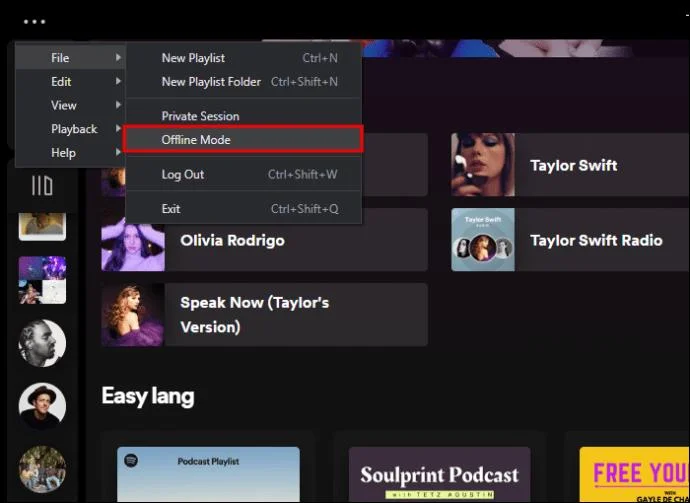Open the Olivia Rodrigo card
The width and height of the screenshot is (690, 503).
[264, 240]
